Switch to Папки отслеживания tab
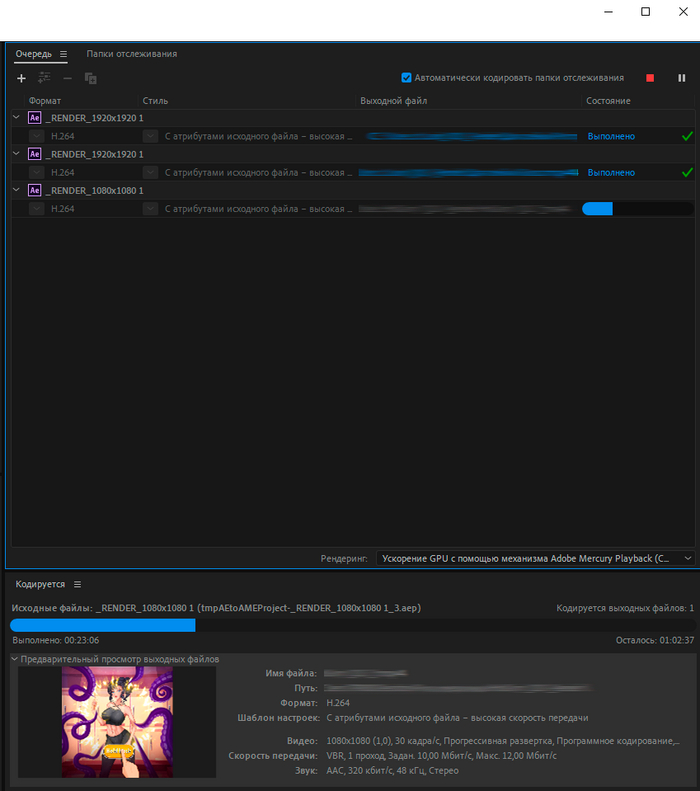The width and height of the screenshot is (700, 791). click(x=132, y=54)
